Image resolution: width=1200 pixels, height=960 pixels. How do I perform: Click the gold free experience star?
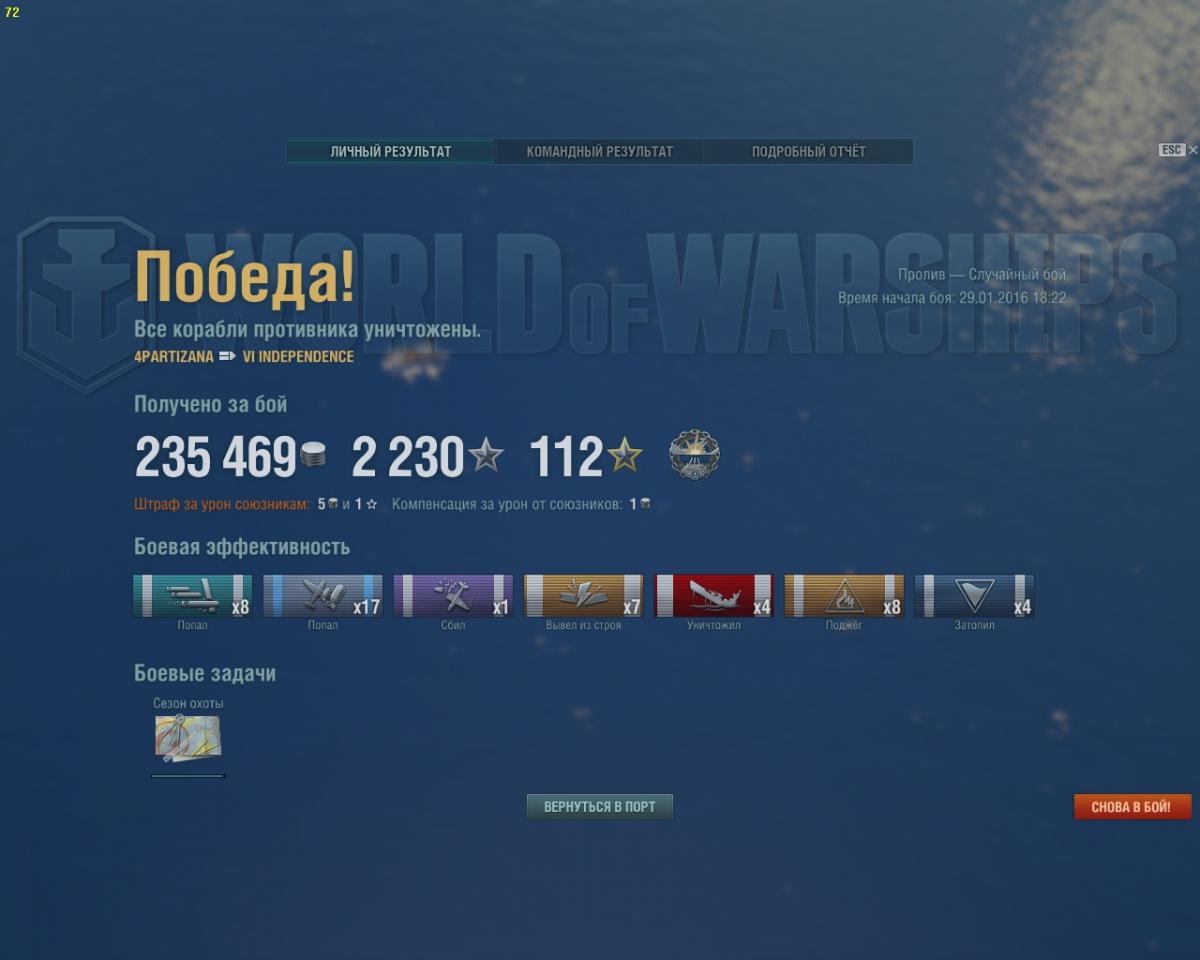click(x=625, y=456)
